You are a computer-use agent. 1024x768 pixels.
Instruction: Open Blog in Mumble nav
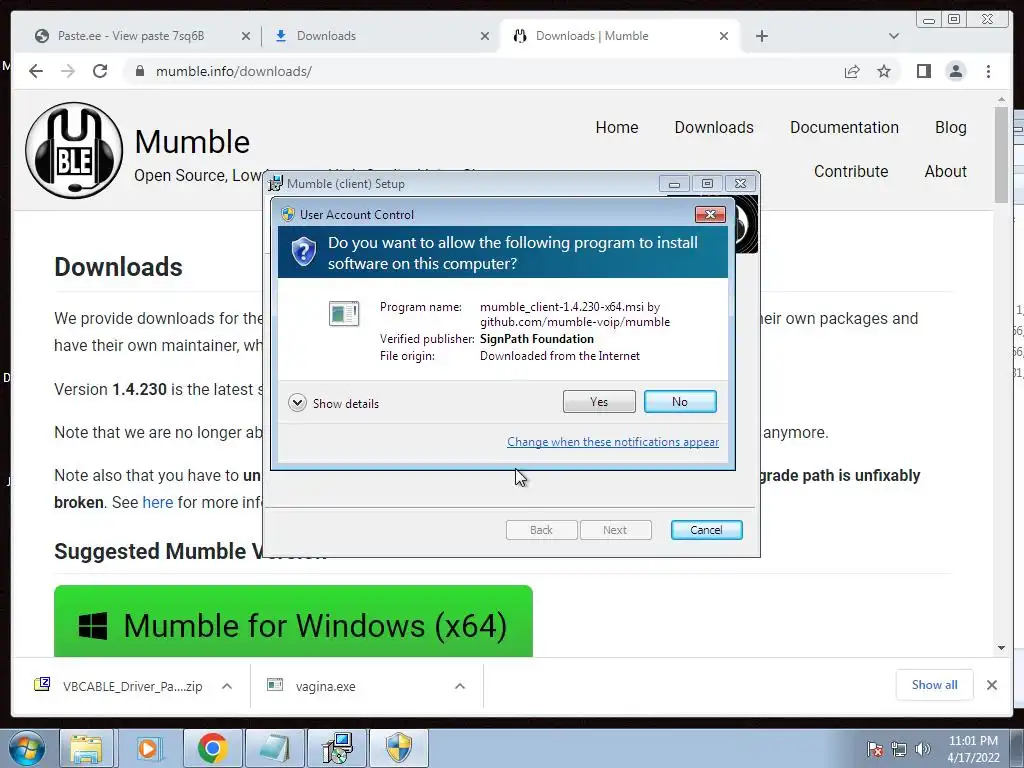pos(950,127)
